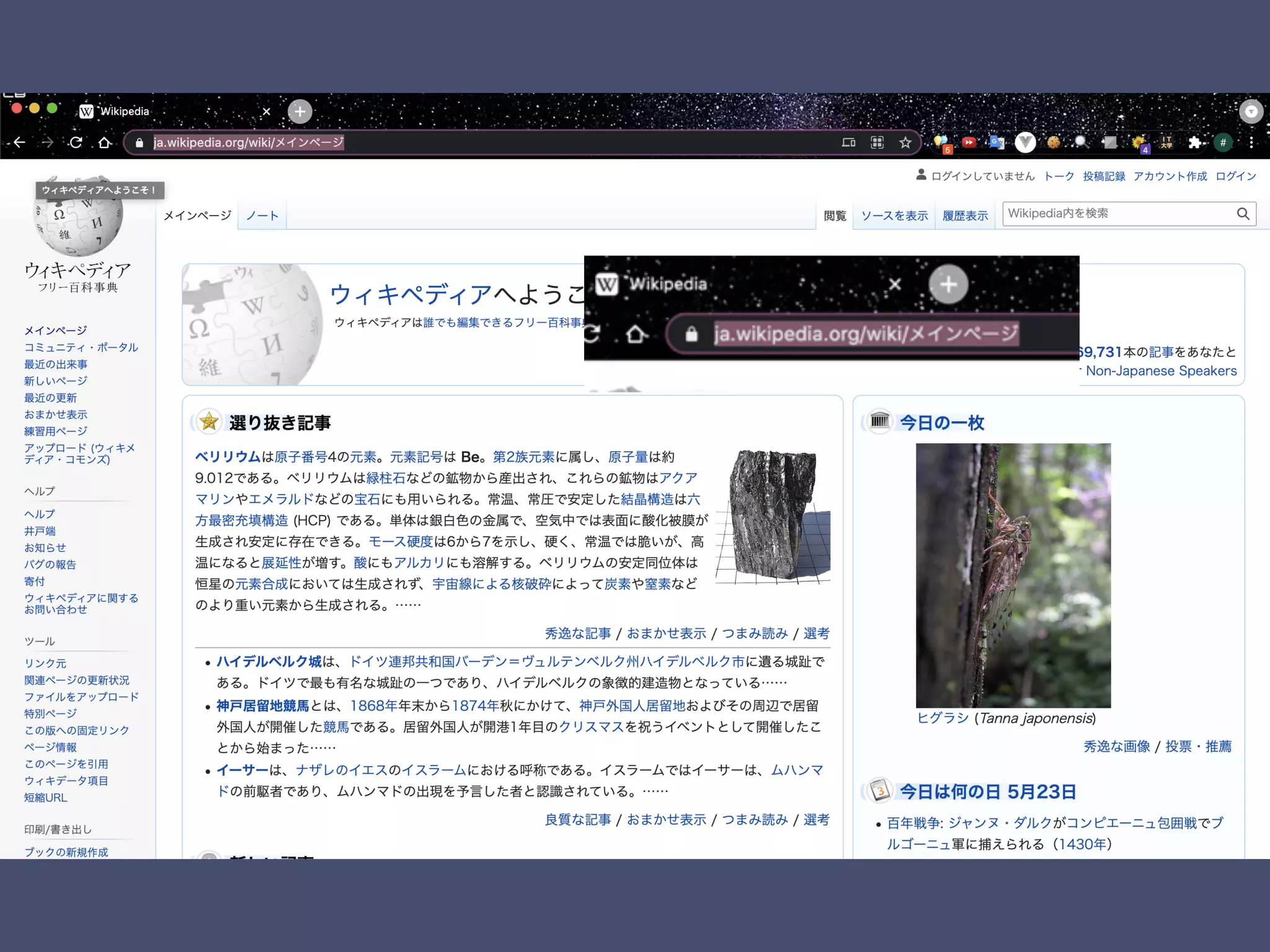Click the browser home icon
The height and width of the screenshot is (952, 1270).
(x=104, y=143)
